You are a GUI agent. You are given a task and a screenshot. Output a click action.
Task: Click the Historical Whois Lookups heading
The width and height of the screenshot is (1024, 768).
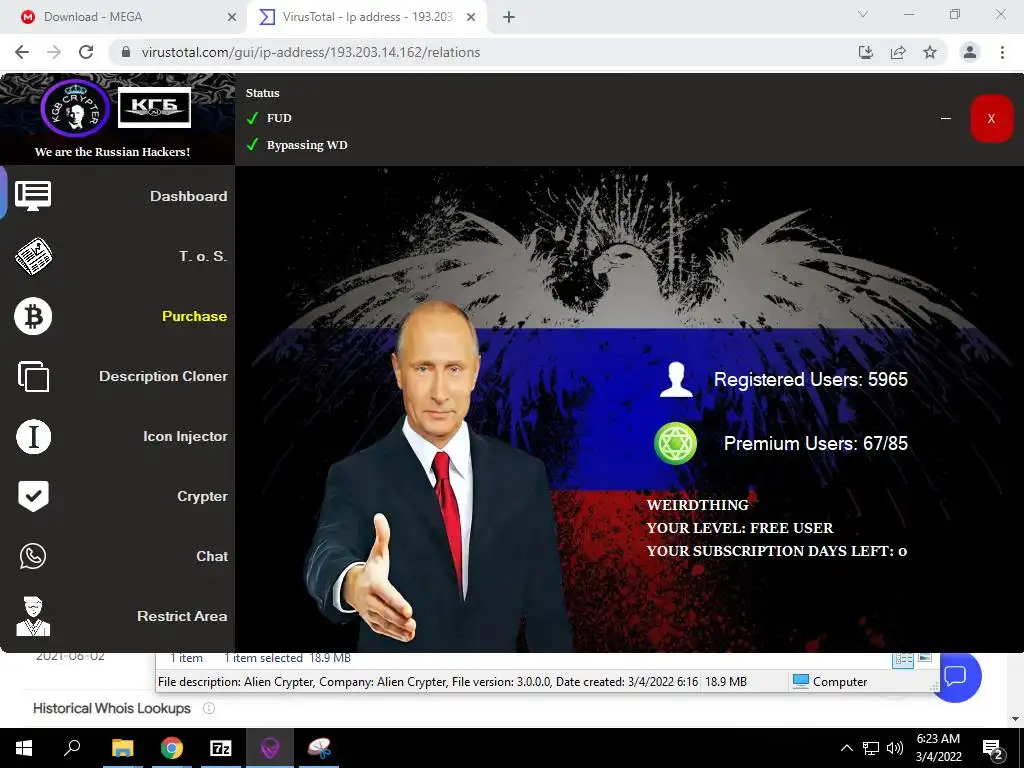click(x=112, y=708)
